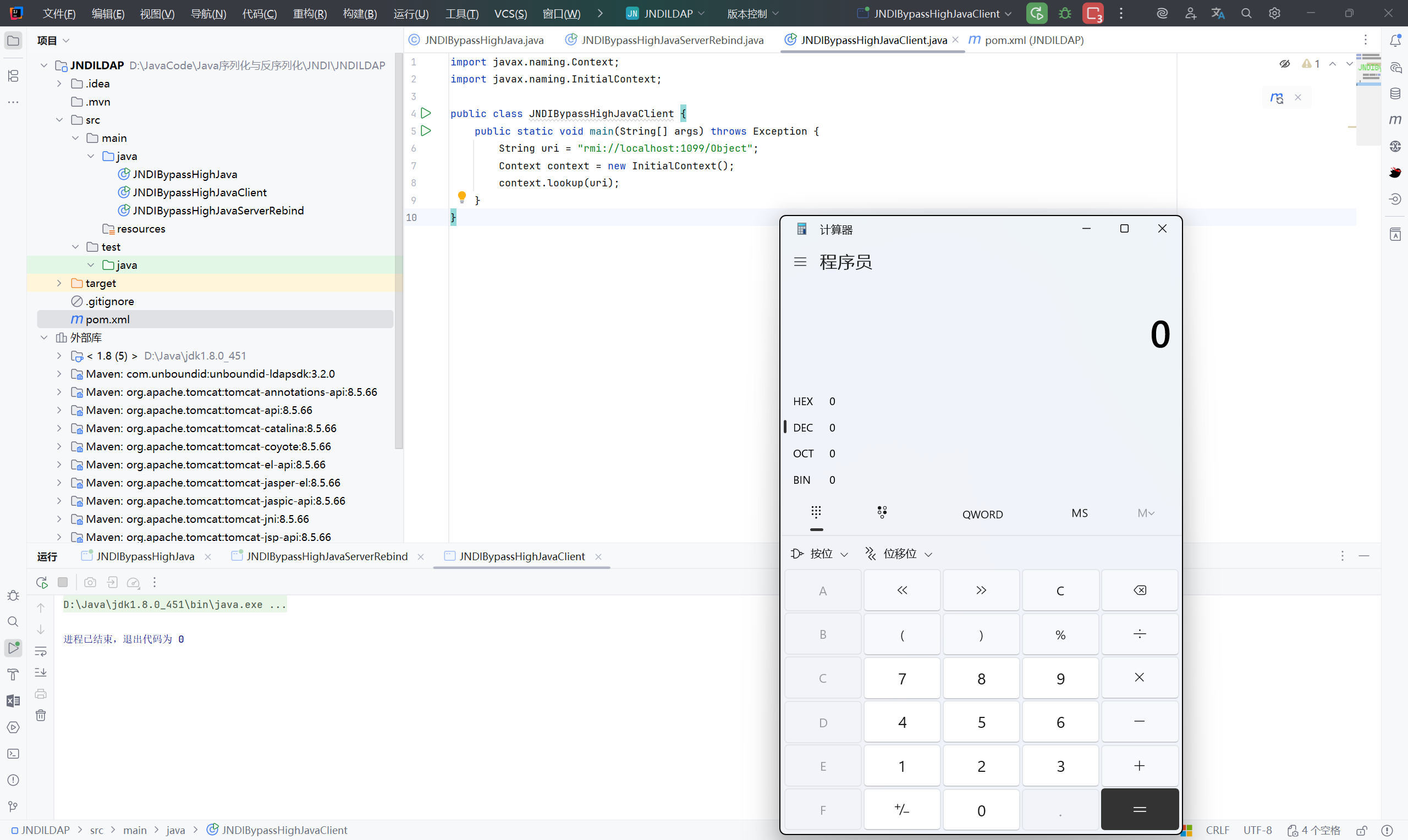Click the QWORD data size button
Viewport: 1408px width, 840px height.
(x=982, y=514)
